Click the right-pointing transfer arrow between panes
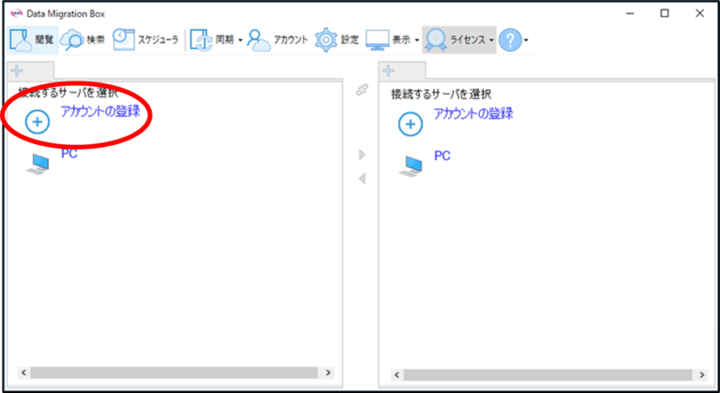Image resolution: width=720 pixels, height=393 pixels. click(362, 155)
